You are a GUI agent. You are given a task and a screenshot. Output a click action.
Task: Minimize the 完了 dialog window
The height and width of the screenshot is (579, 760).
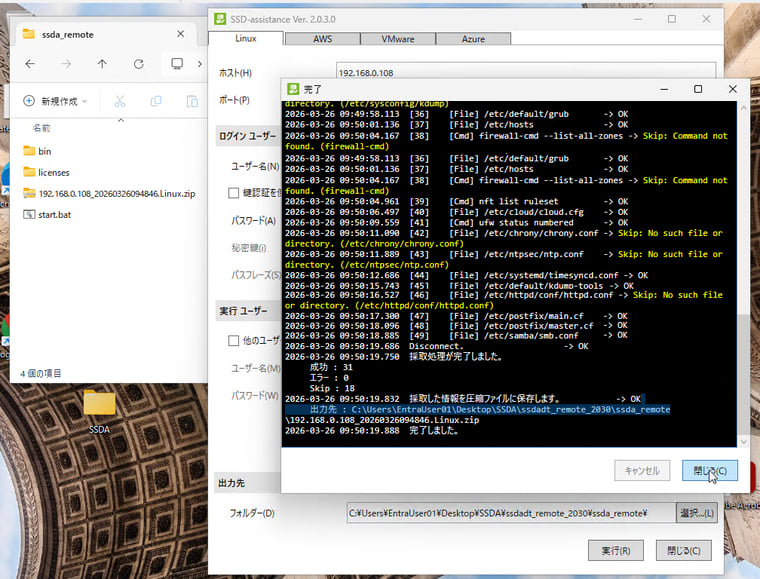pyautogui.click(x=664, y=89)
